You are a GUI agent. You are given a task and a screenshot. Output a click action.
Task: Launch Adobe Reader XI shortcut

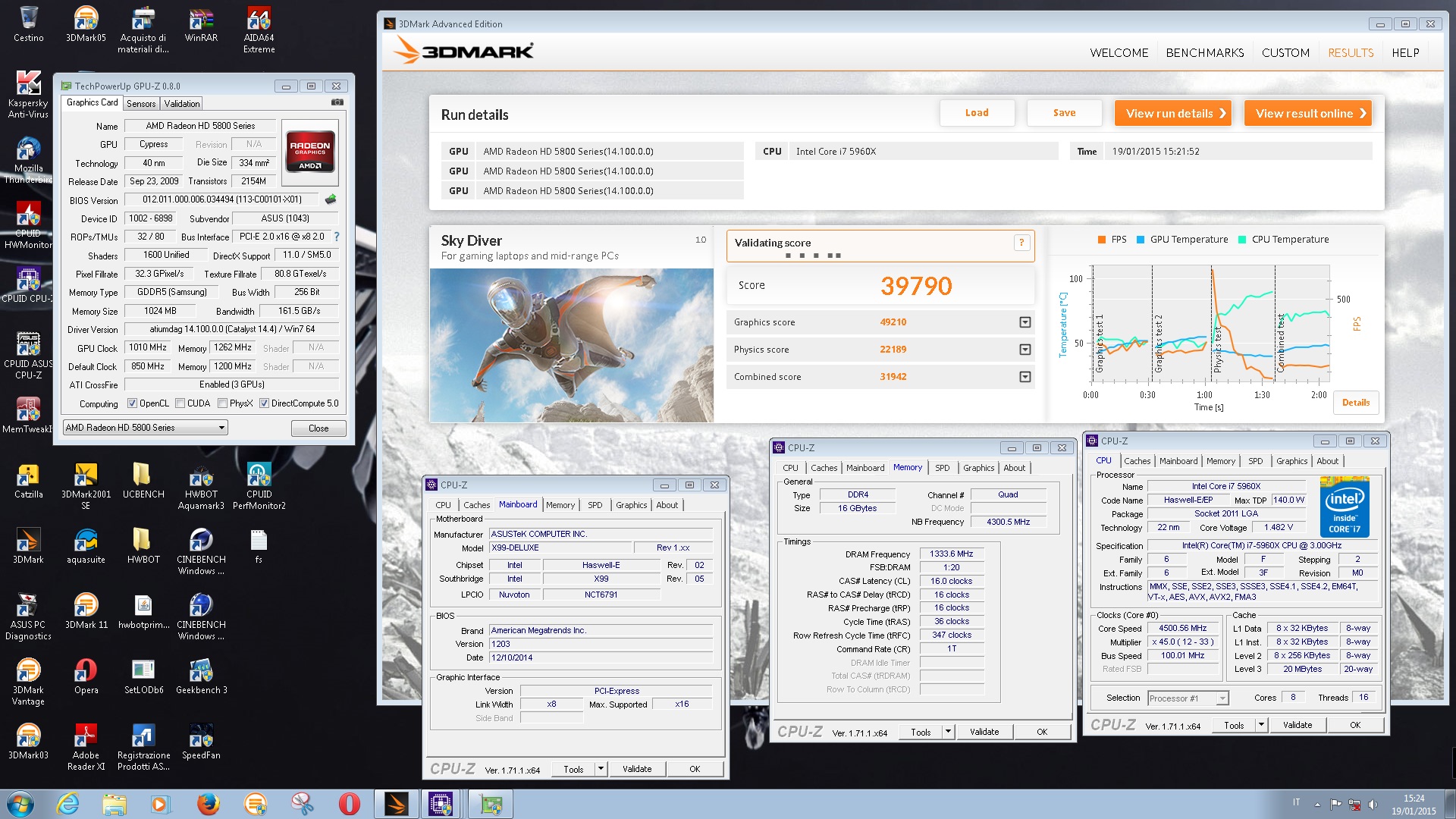(x=86, y=747)
